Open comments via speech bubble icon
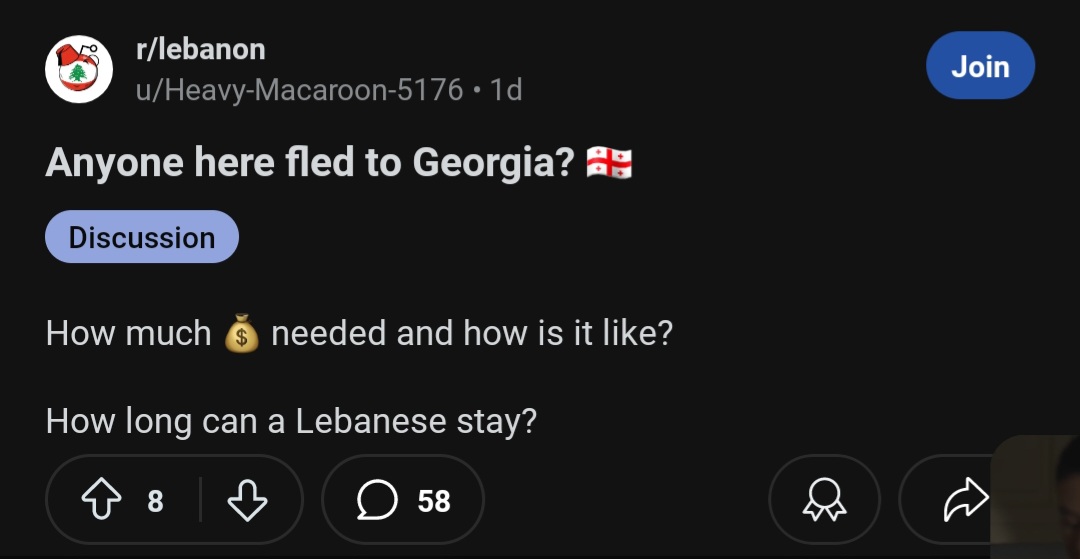This screenshot has width=1080, height=559. (x=376, y=500)
